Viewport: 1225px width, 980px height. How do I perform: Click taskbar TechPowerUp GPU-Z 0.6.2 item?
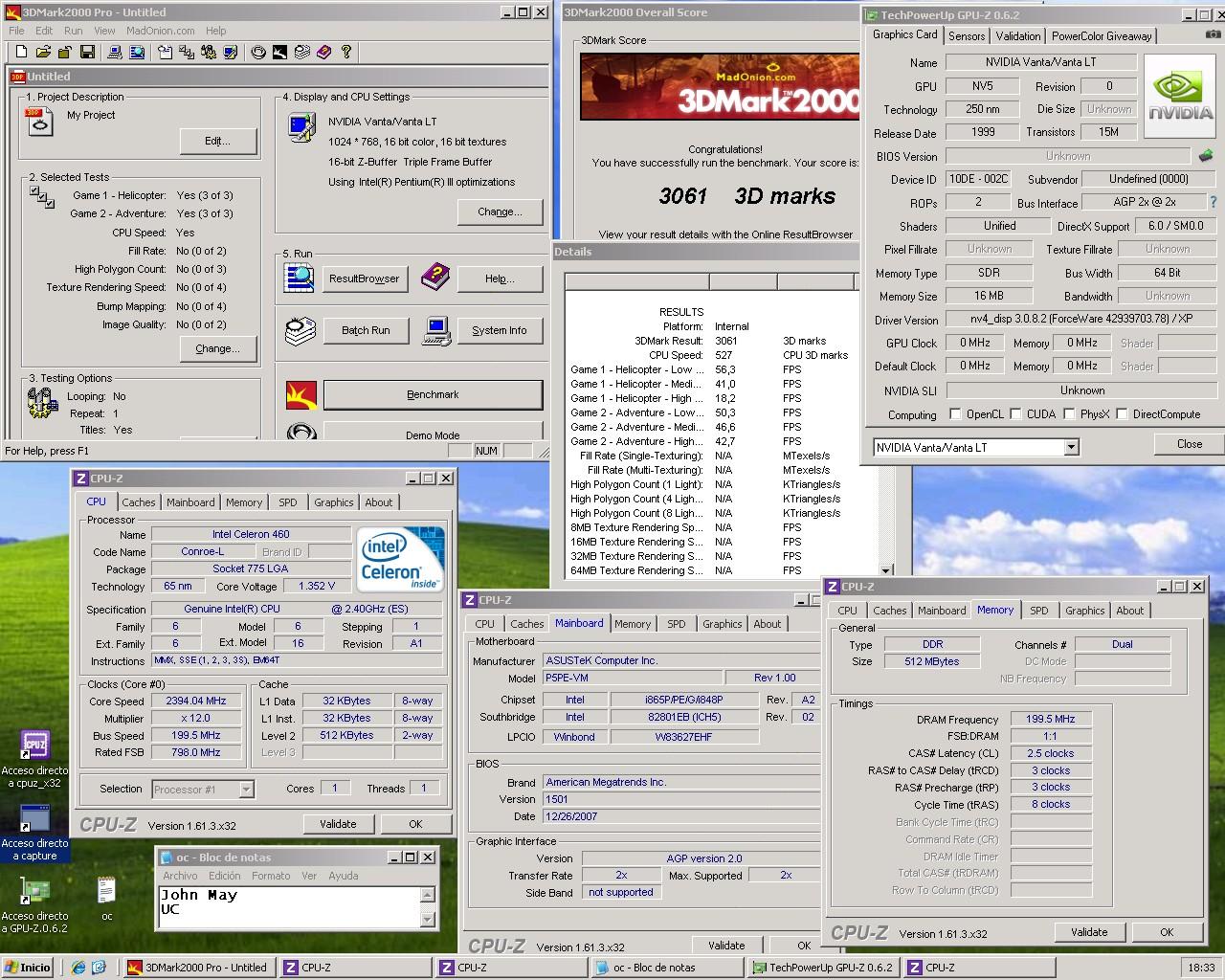[824, 967]
